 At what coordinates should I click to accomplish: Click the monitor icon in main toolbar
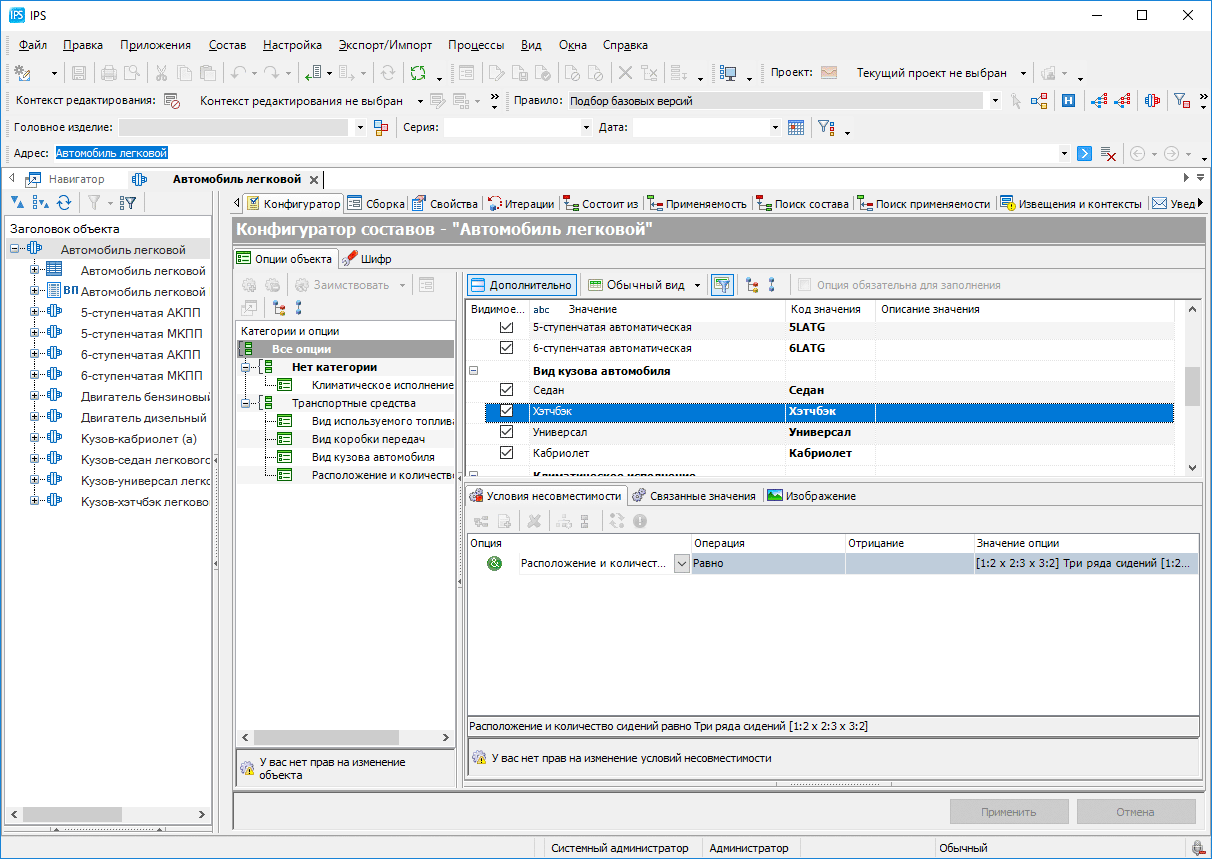click(728, 73)
